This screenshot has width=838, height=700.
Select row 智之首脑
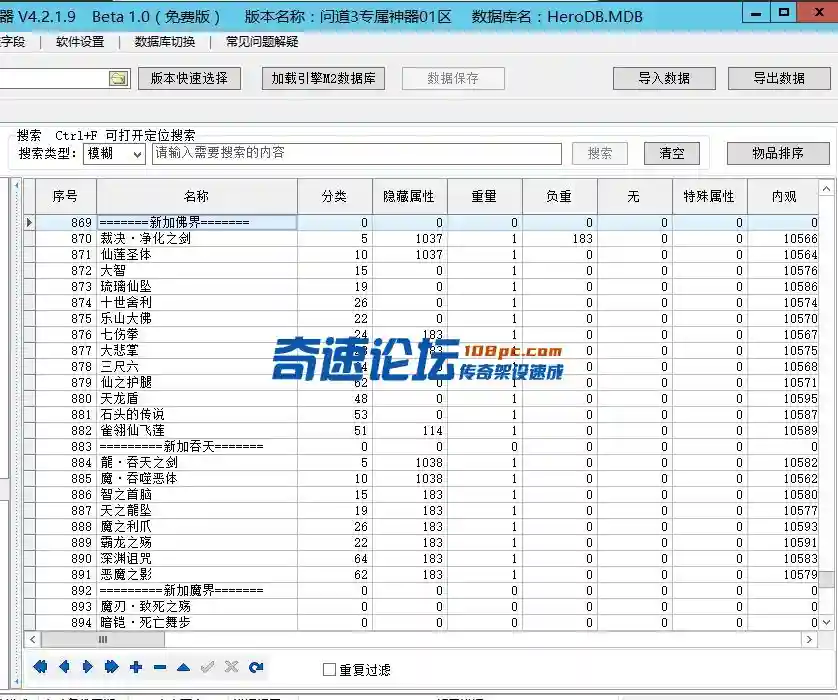coord(421,494)
